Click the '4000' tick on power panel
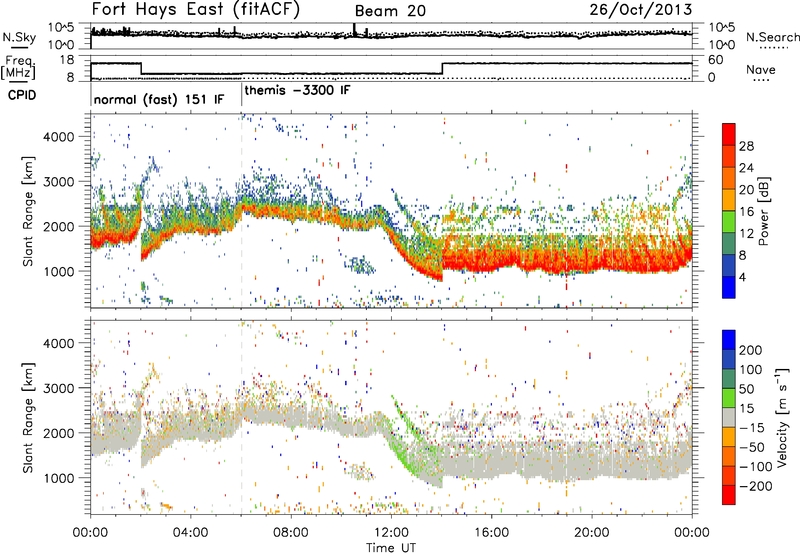800x554 pixels. pos(58,137)
